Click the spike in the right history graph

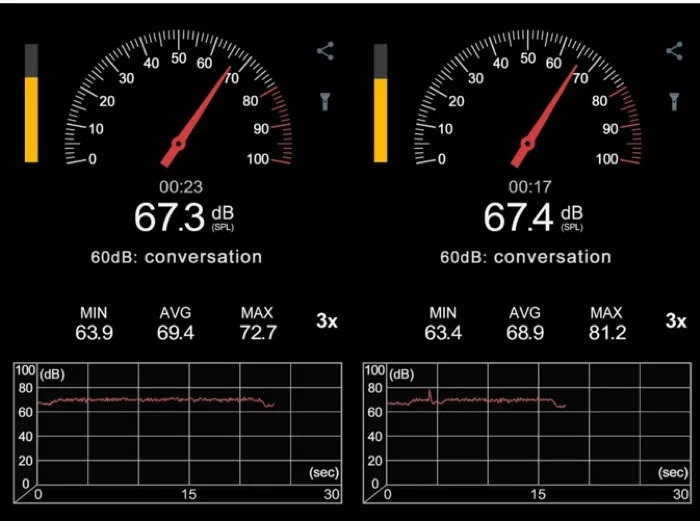430,396
